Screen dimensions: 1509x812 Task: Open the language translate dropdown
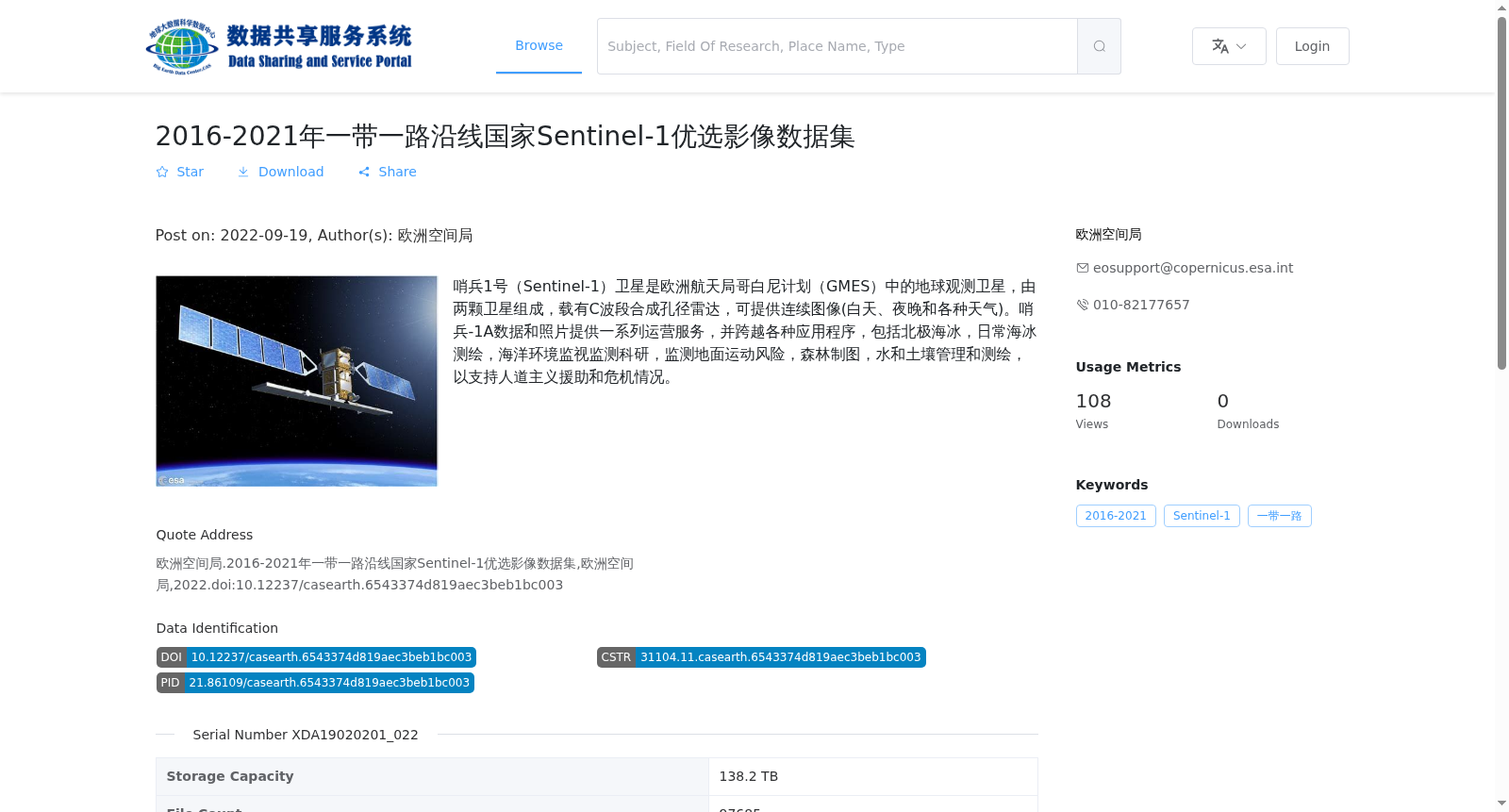[x=1229, y=46]
